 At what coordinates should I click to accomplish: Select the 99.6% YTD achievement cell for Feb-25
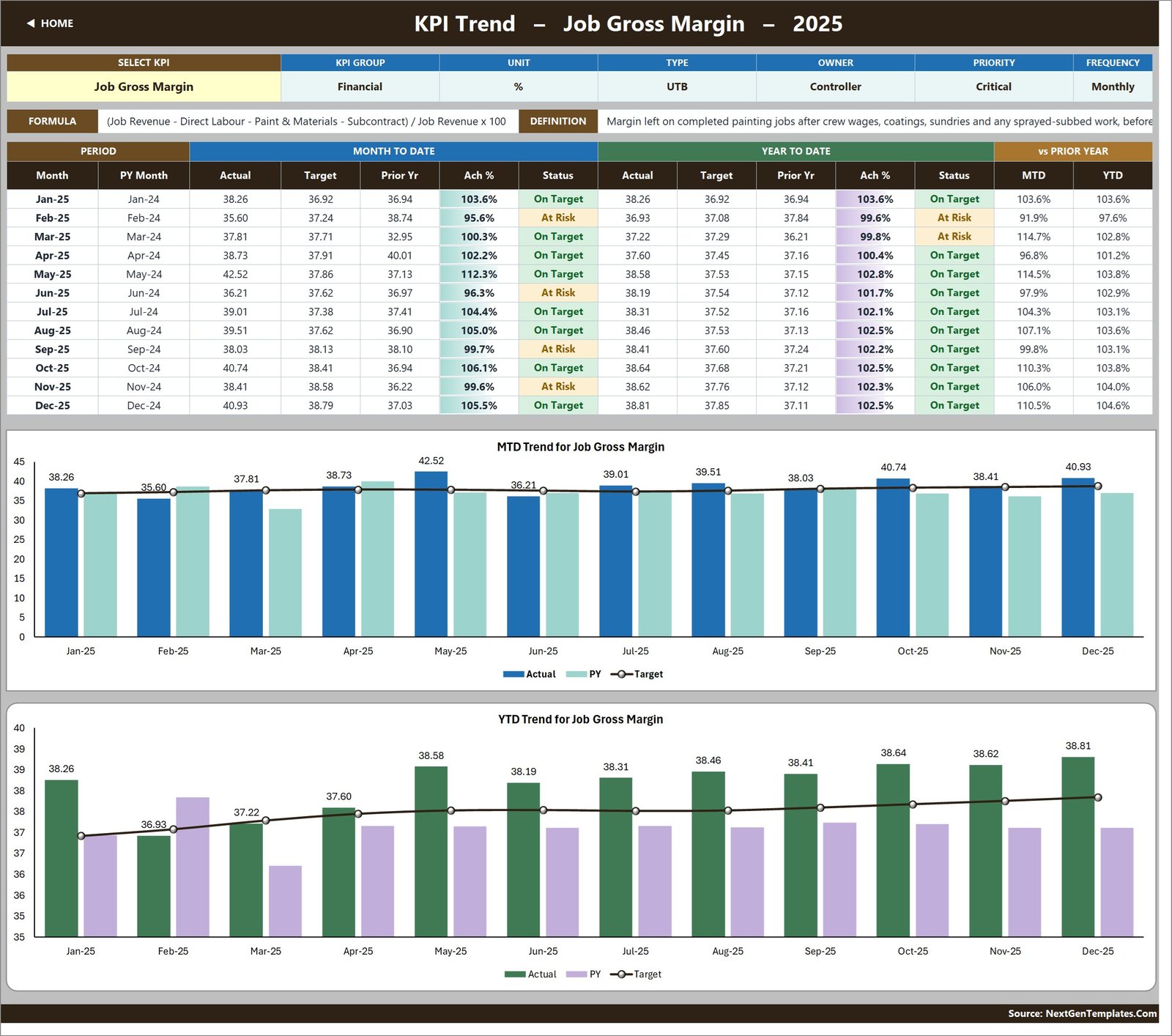(875, 218)
